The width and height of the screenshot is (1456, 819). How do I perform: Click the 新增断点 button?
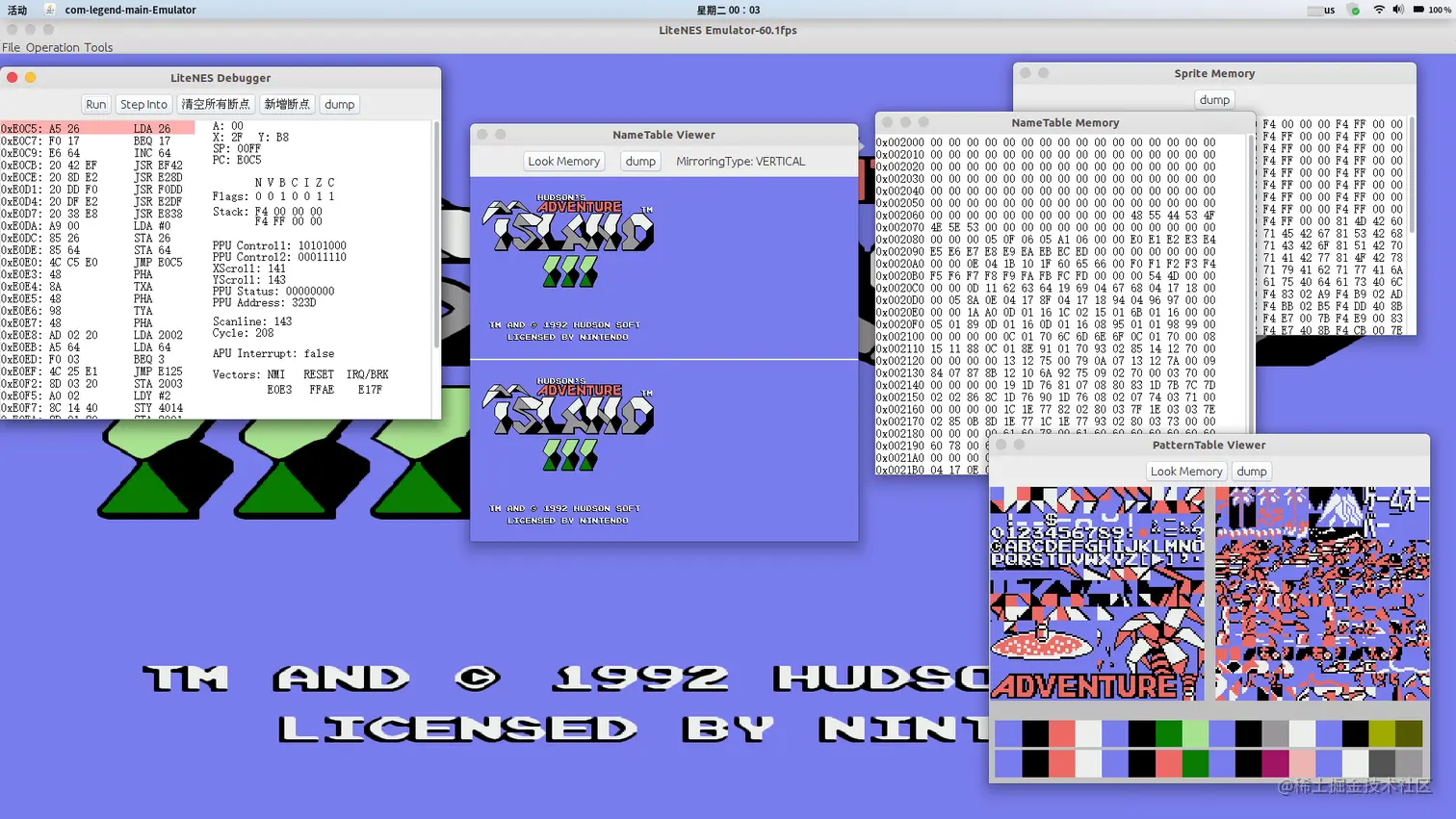(287, 104)
